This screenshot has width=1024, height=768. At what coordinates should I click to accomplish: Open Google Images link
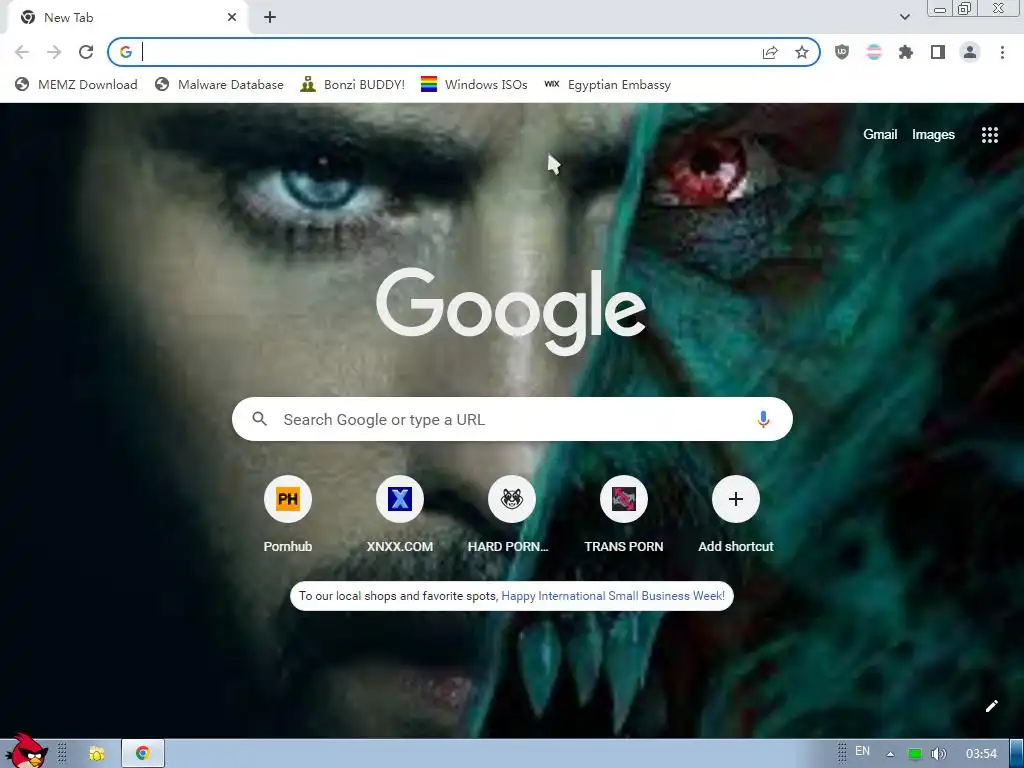pyautogui.click(x=933, y=135)
